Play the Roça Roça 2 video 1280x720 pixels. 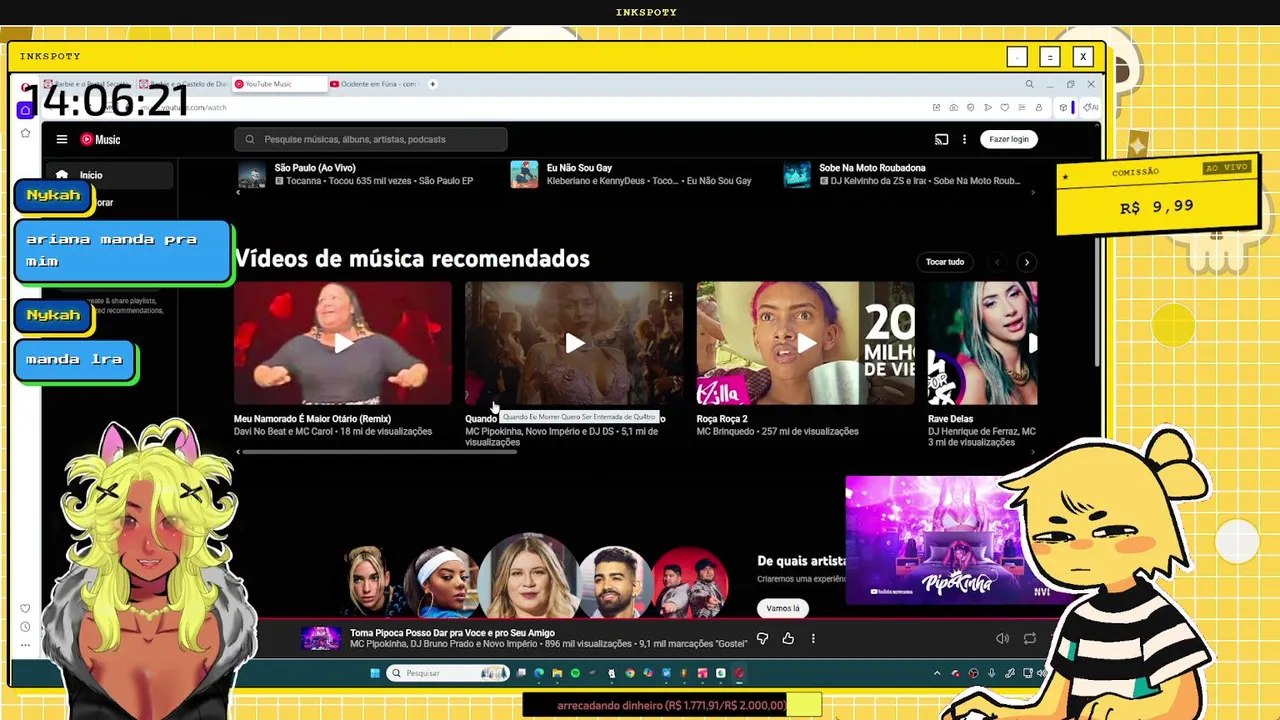(805, 343)
